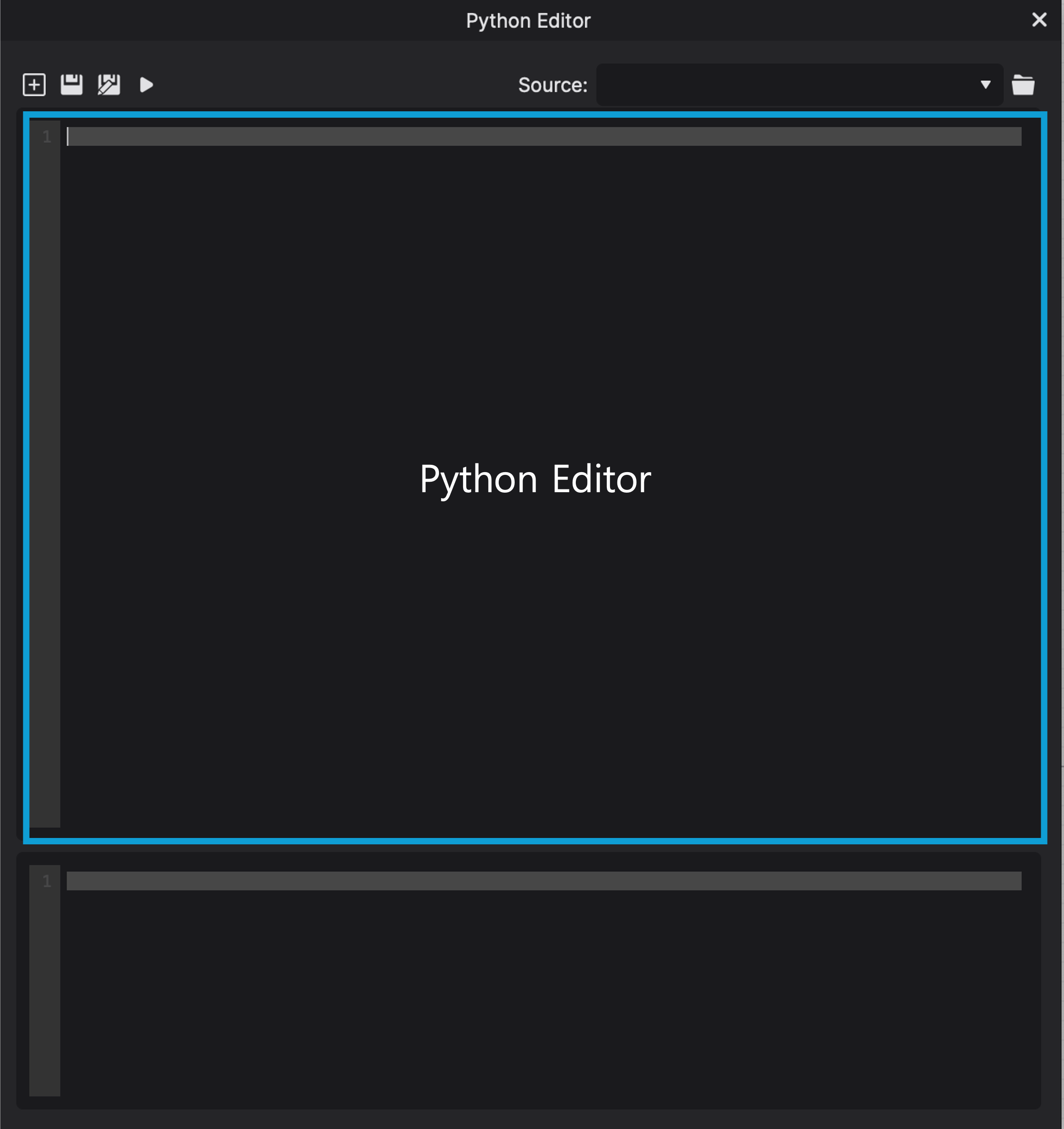Click the Save As floppy-pencil icon

109,85
